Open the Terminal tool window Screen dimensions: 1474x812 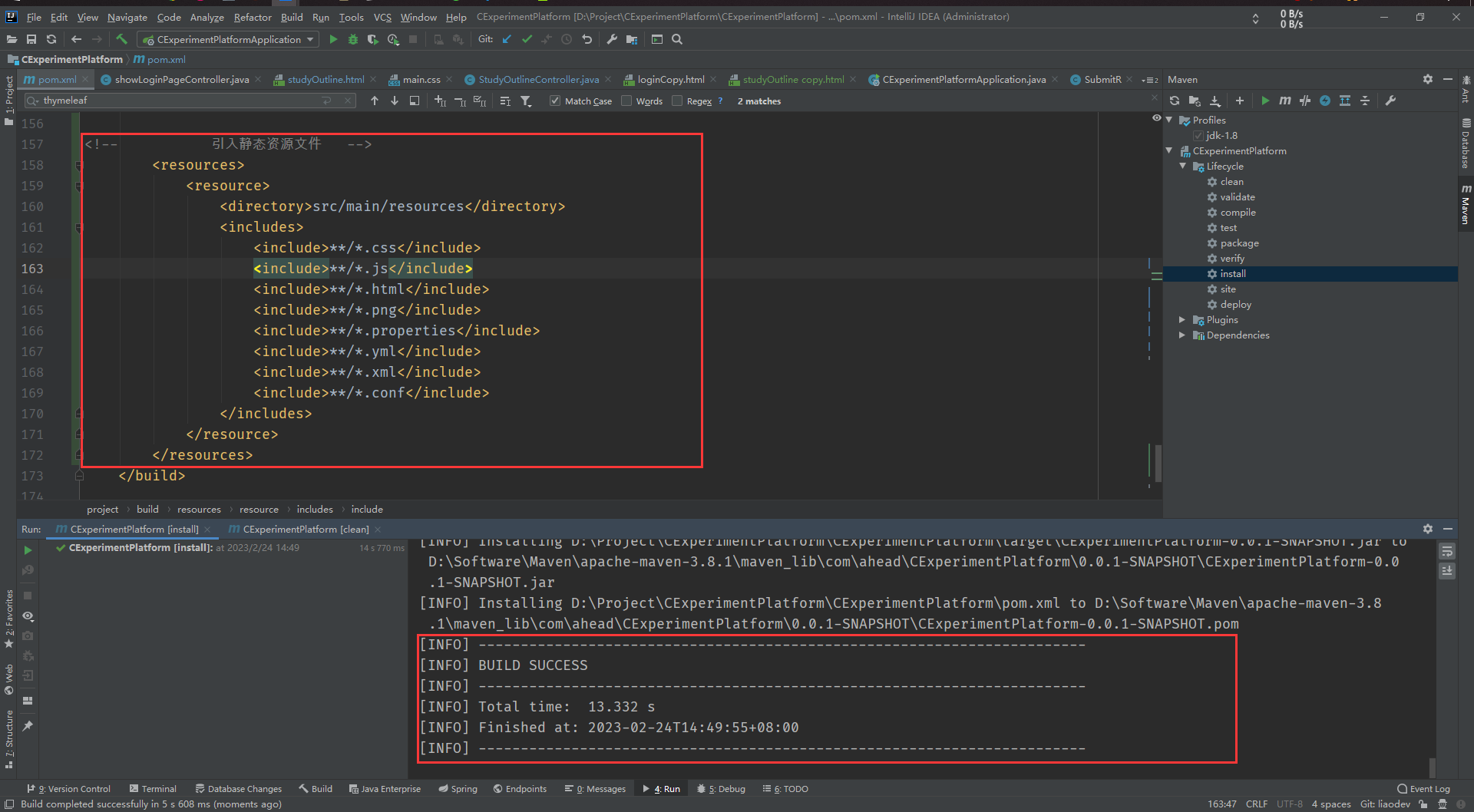[153, 788]
